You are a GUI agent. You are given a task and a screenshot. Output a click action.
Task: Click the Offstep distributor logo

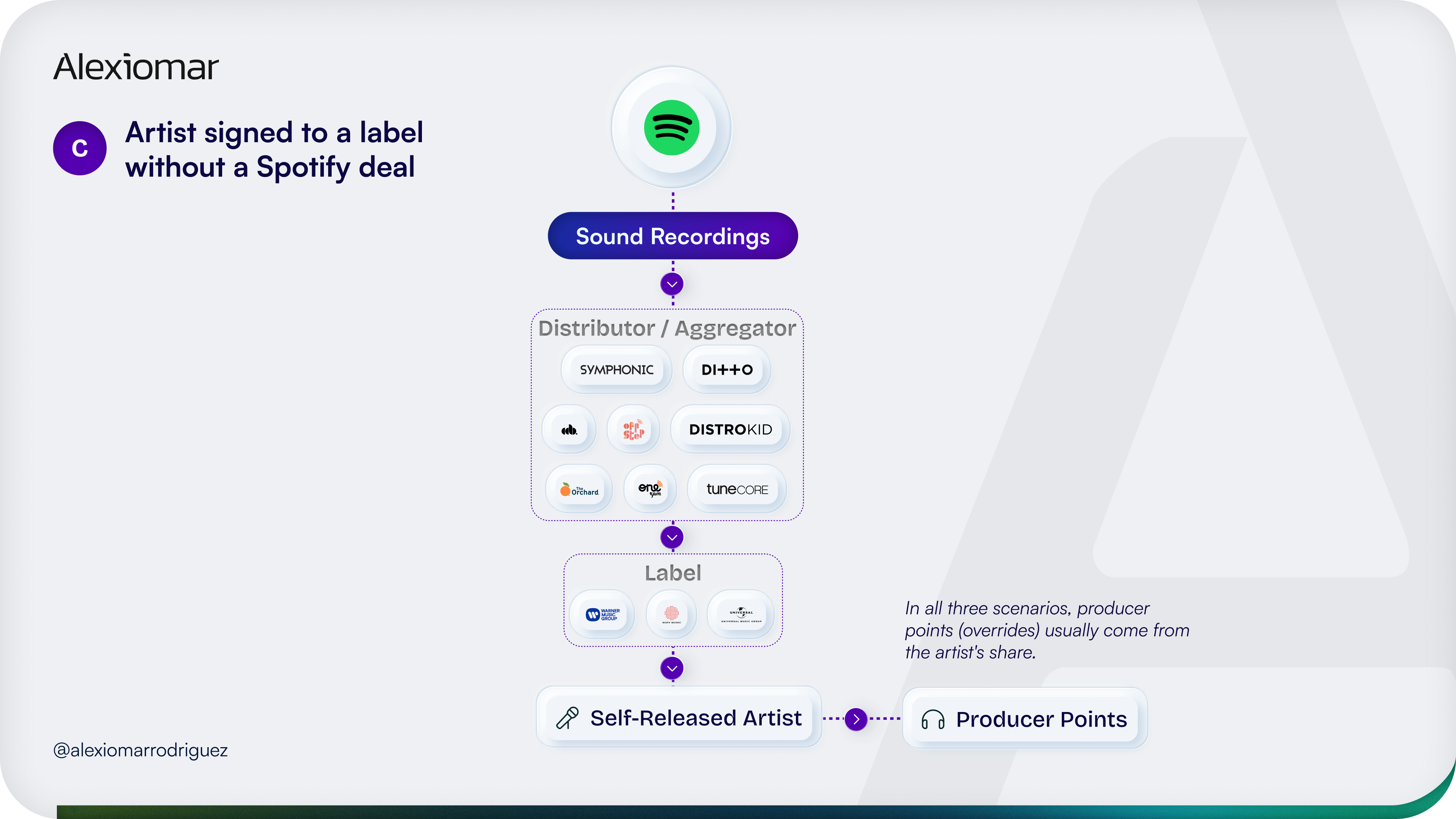pos(633,429)
